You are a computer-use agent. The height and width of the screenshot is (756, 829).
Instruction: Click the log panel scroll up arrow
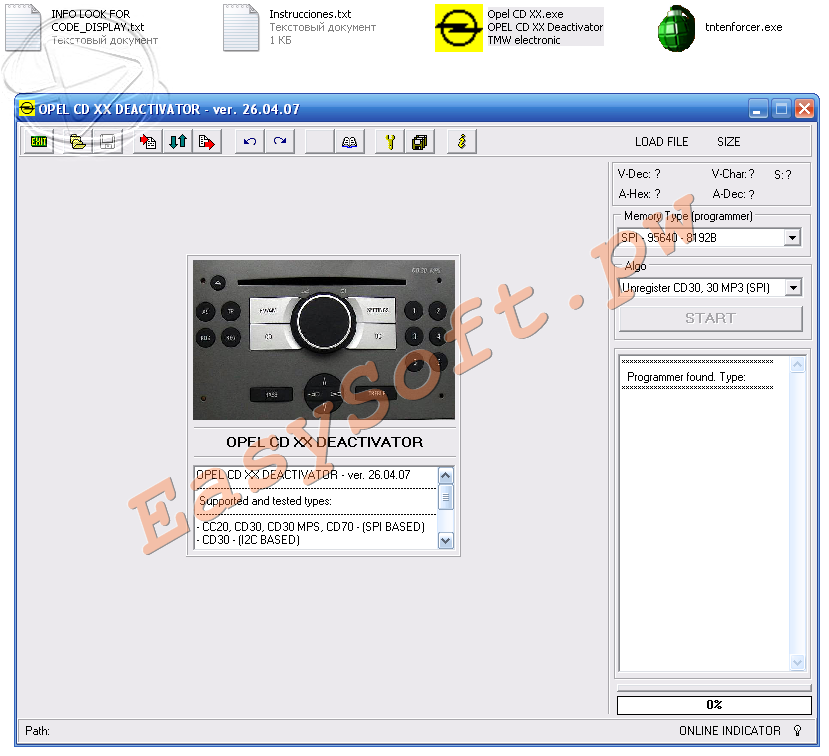(797, 365)
